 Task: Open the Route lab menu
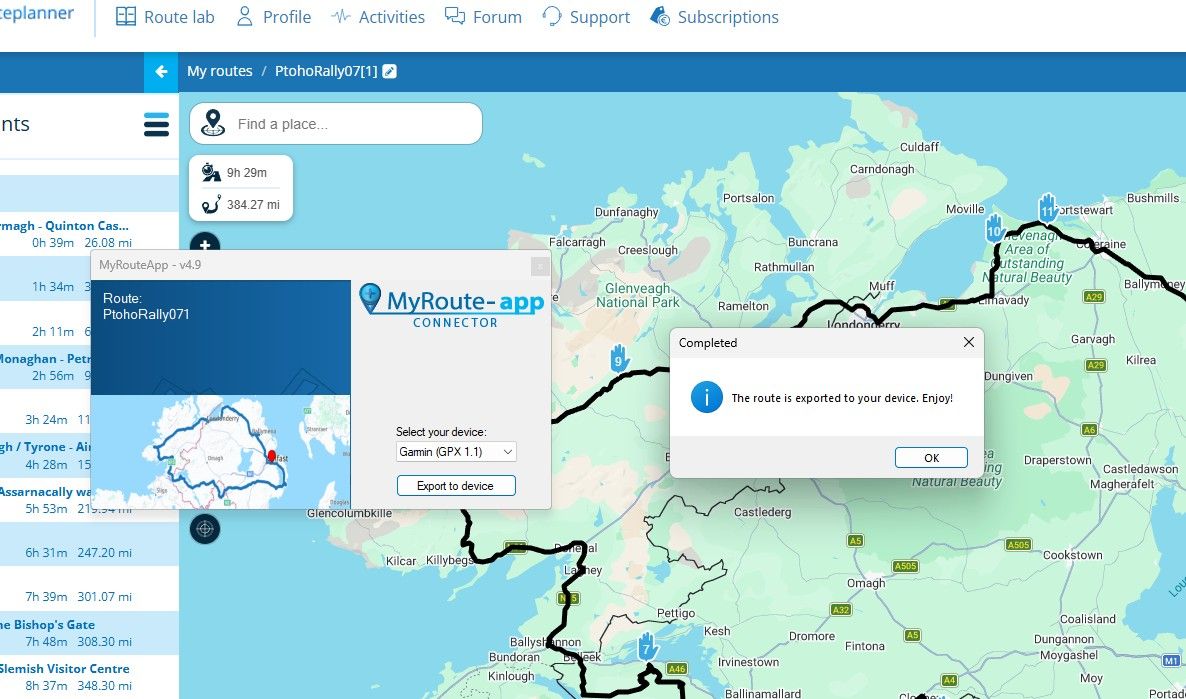(x=165, y=17)
